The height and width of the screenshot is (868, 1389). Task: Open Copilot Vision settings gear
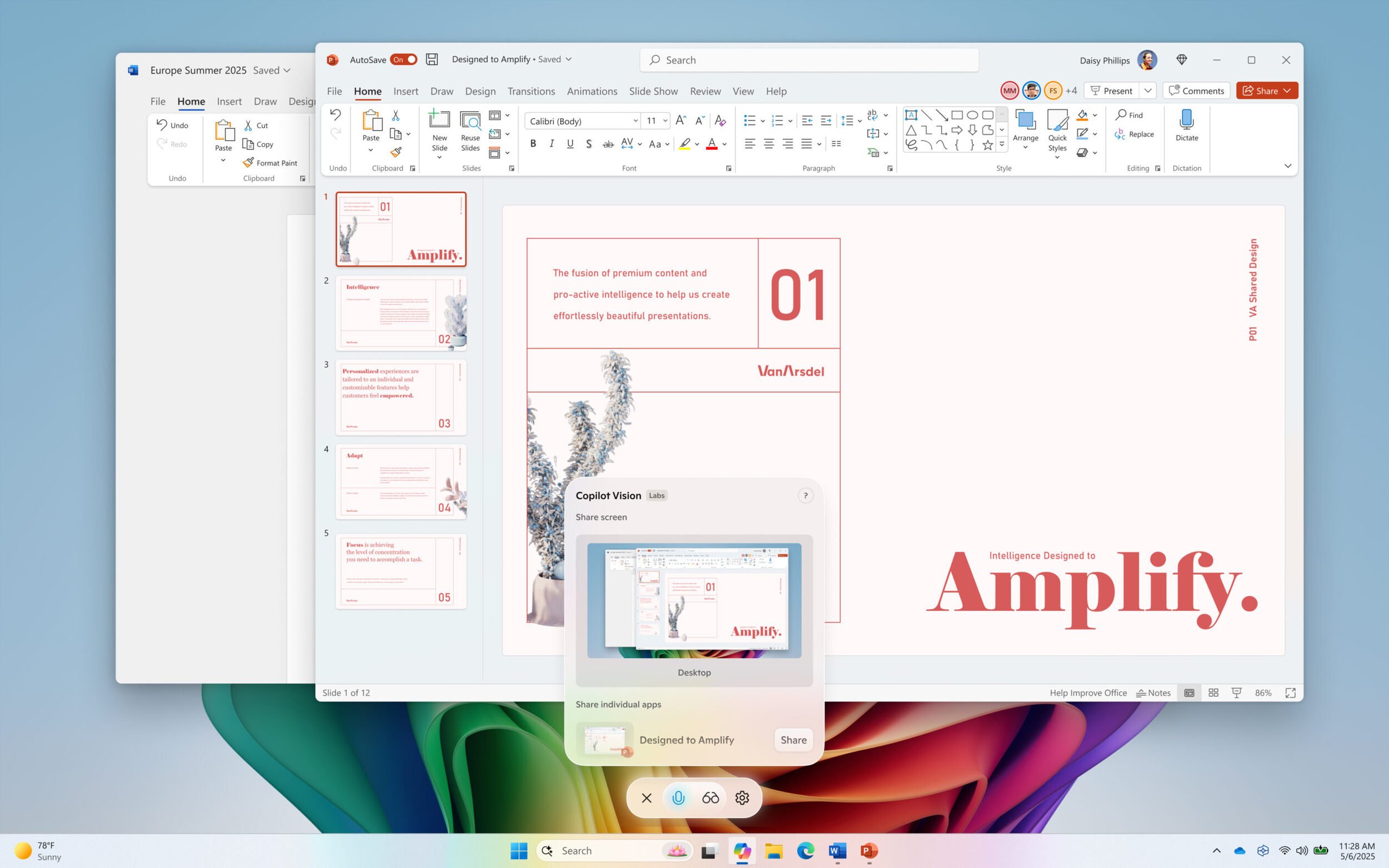click(742, 797)
